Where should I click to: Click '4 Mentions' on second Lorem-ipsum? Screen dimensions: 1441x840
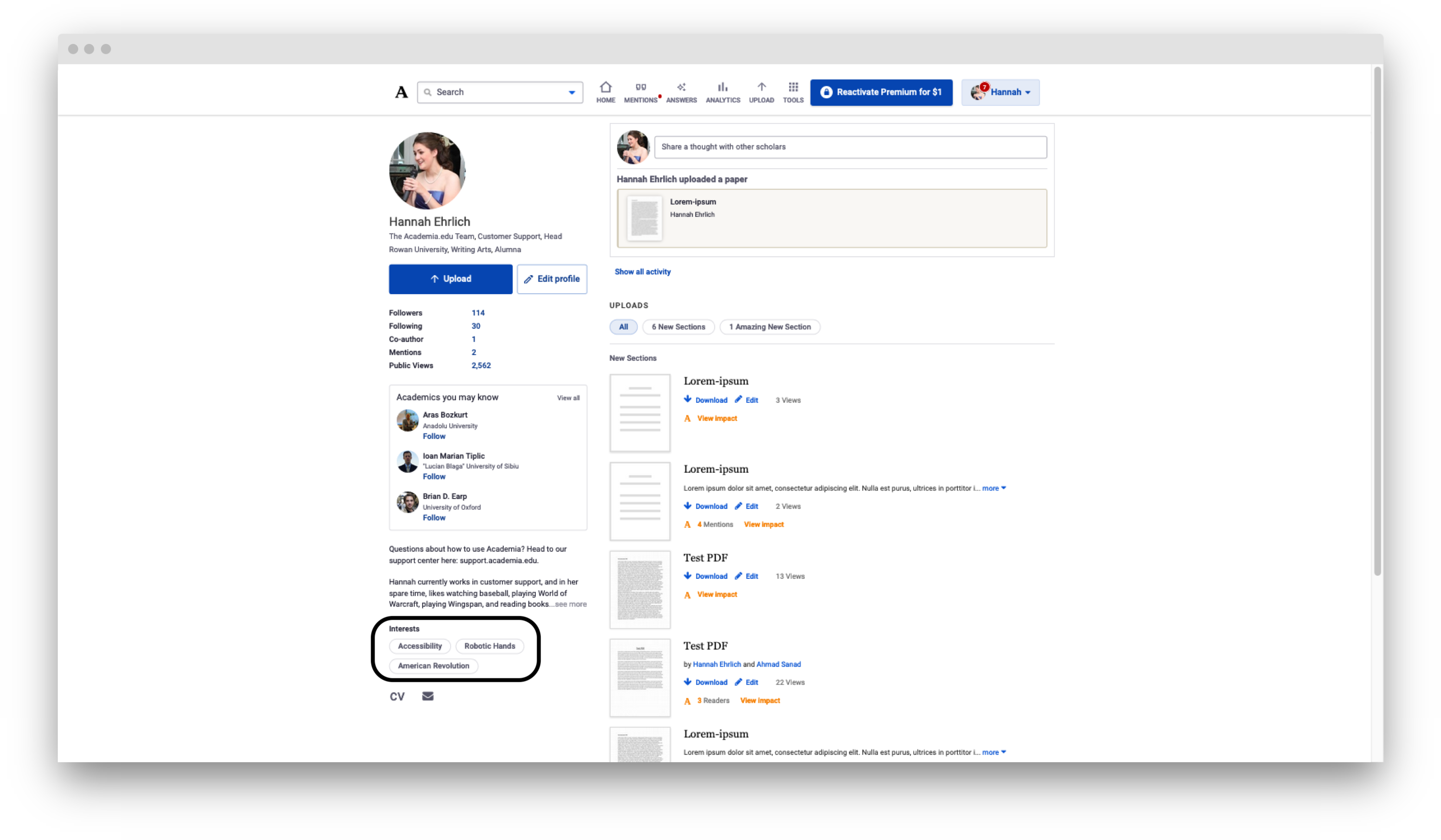point(715,525)
